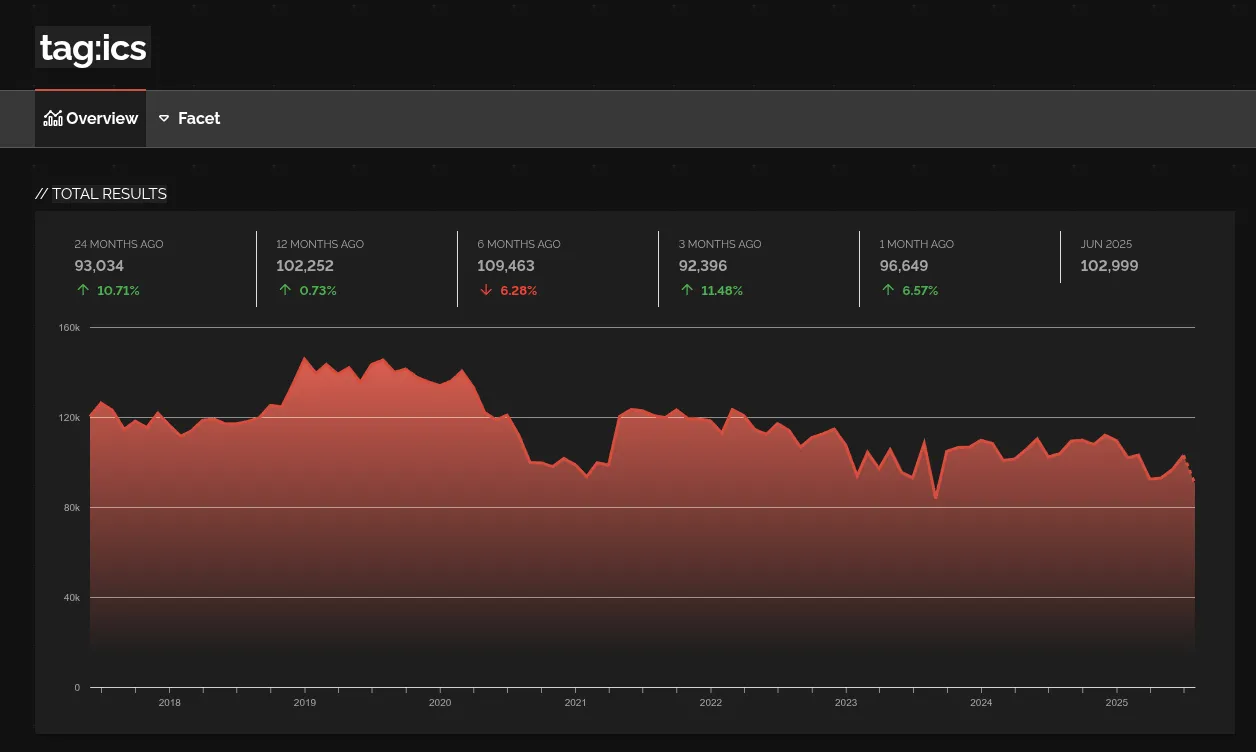The width and height of the screenshot is (1256, 752).
Task: Click the tag:ics logo
Action: click(x=93, y=48)
